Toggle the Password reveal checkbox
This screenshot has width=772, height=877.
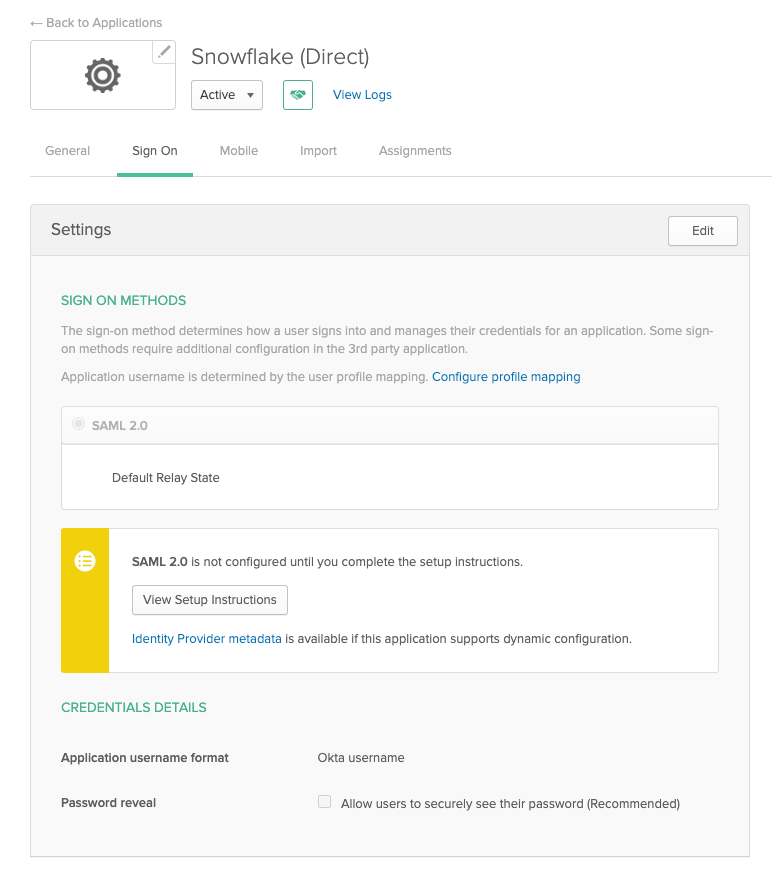[x=324, y=801]
